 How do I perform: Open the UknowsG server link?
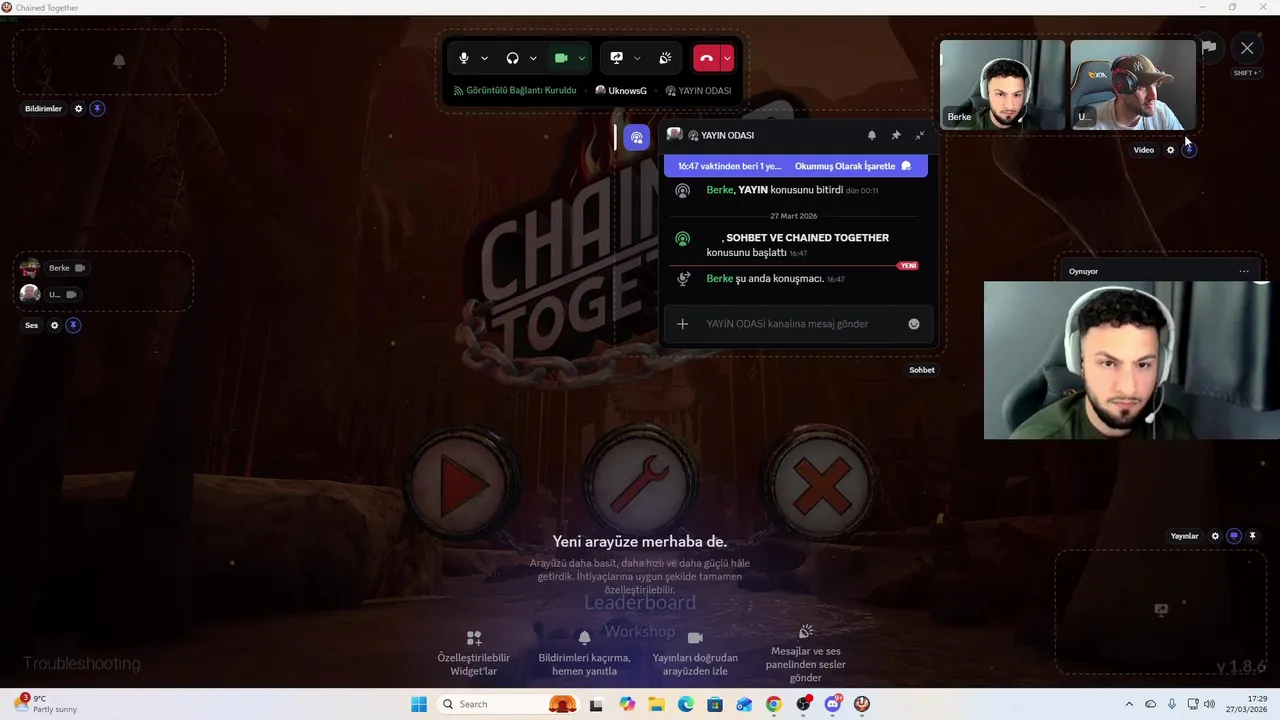(621, 90)
